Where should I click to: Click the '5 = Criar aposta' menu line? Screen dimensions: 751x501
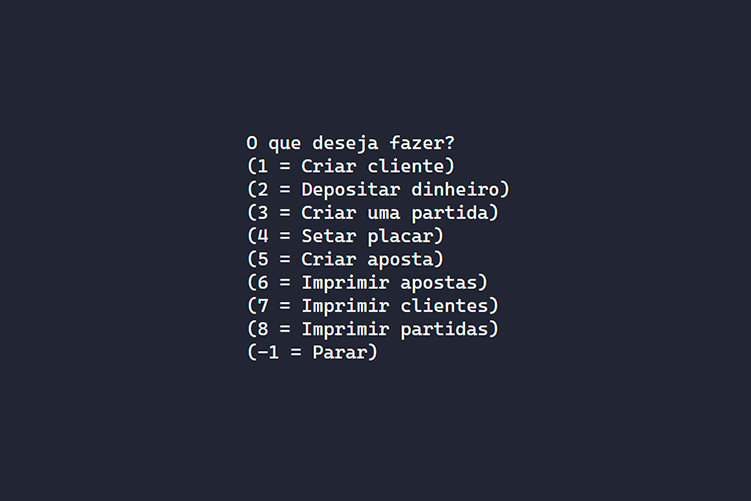345,259
